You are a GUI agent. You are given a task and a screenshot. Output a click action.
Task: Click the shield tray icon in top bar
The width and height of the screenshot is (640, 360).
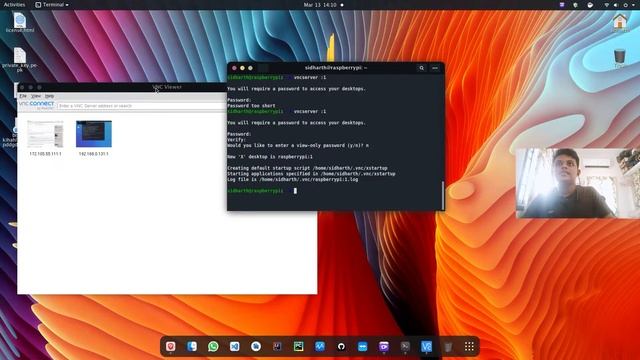(x=576, y=5)
